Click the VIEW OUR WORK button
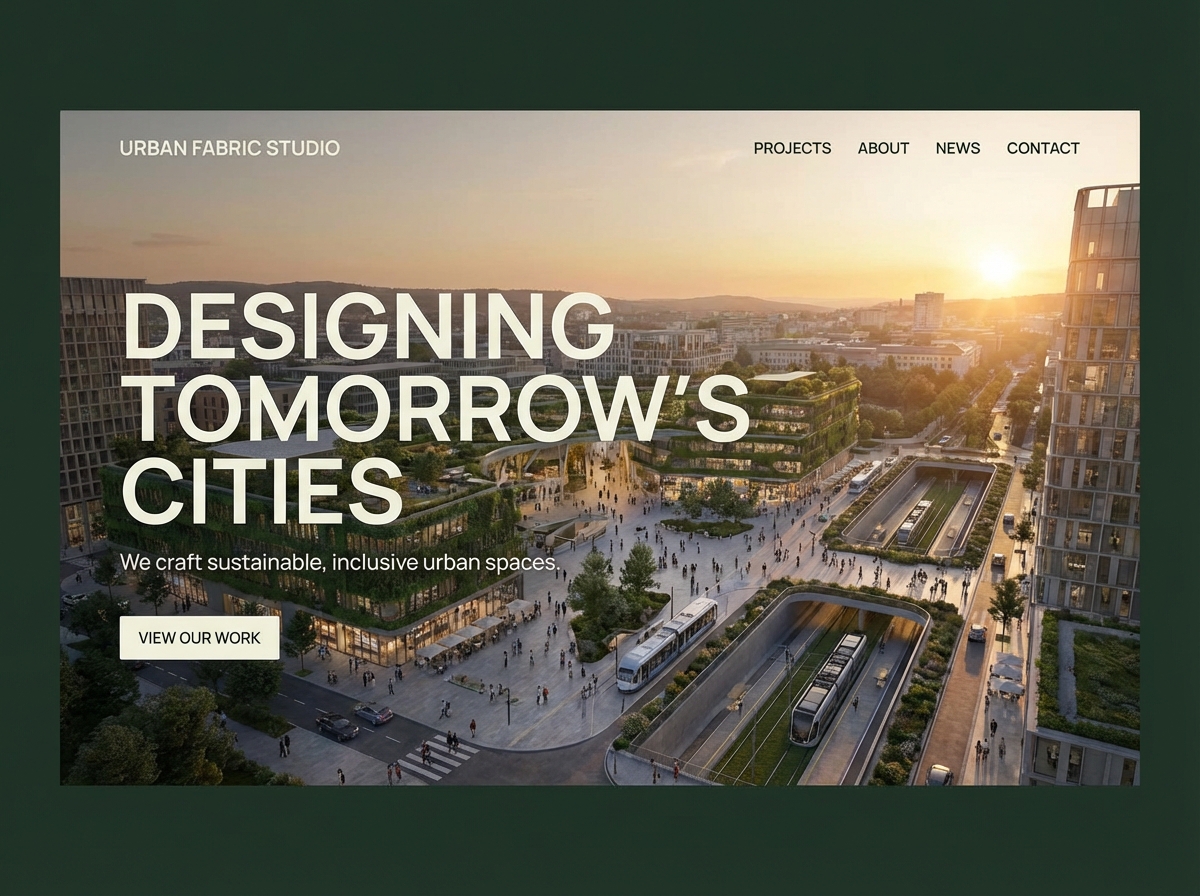Viewport: 1200px width, 896px height. [x=199, y=638]
